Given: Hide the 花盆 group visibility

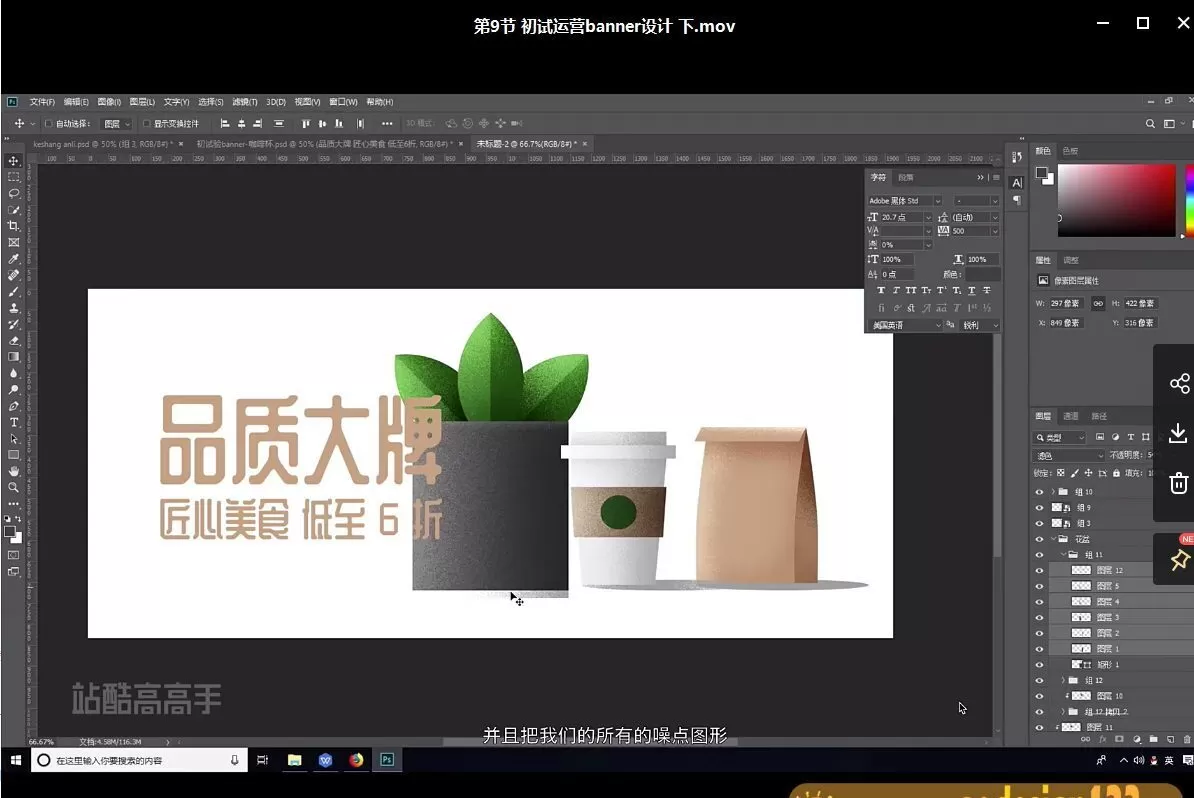Looking at the screenshot, I should point(1041,537).
